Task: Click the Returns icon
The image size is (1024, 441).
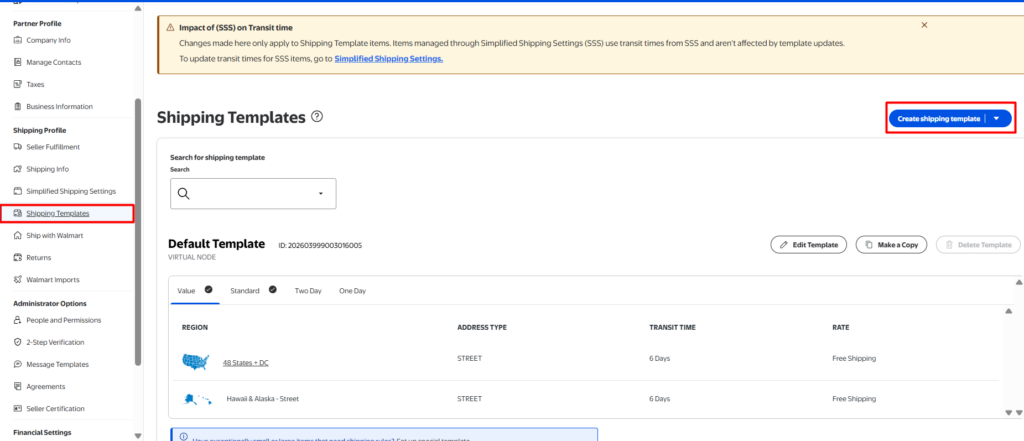Action: (18, 257)
